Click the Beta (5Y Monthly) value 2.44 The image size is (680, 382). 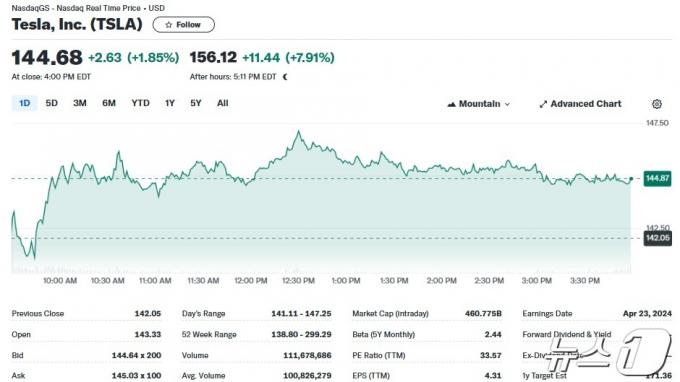pos(493,334)
